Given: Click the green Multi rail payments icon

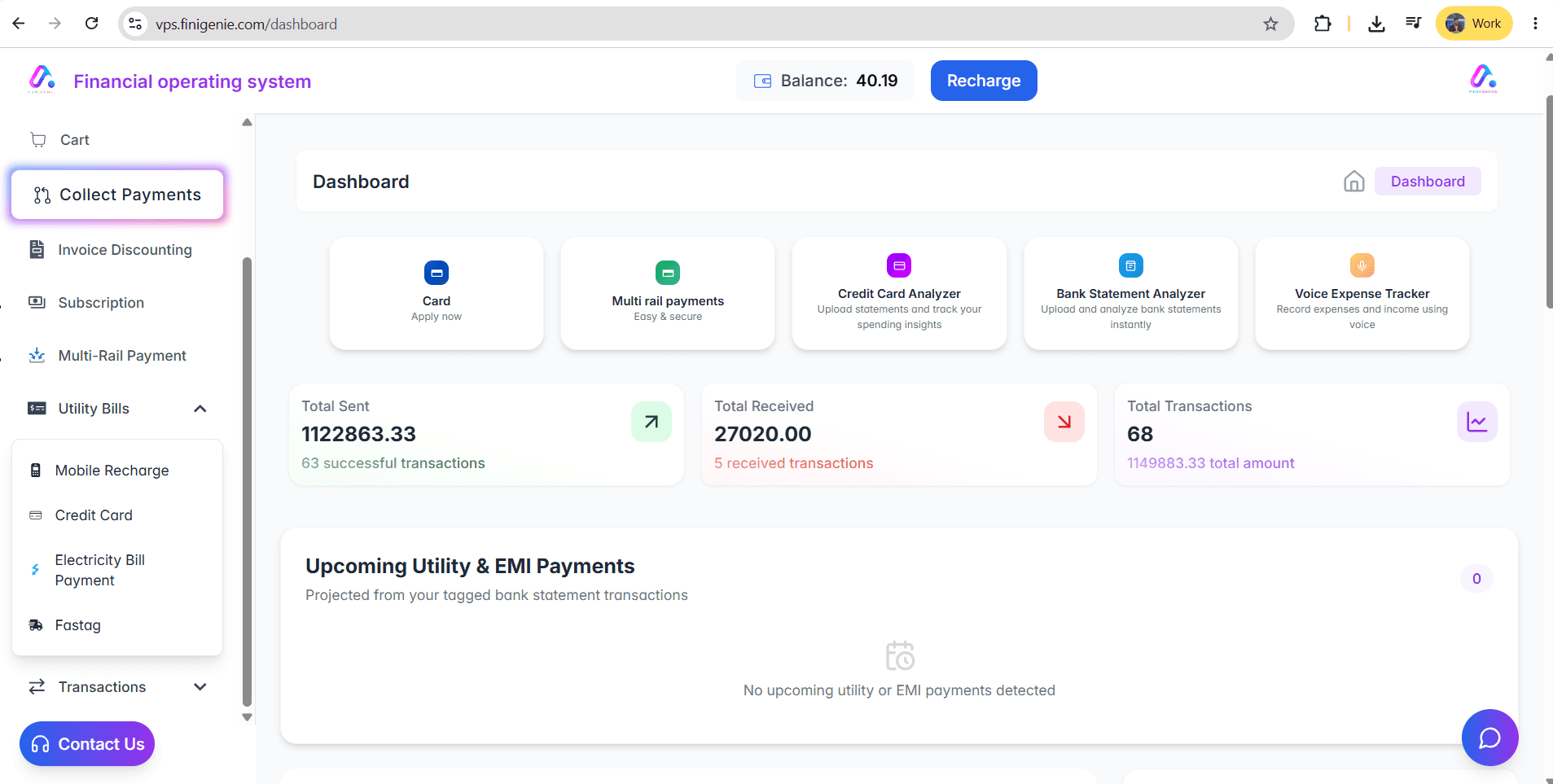Looking at the screenshot, I should tap(668, 273).
